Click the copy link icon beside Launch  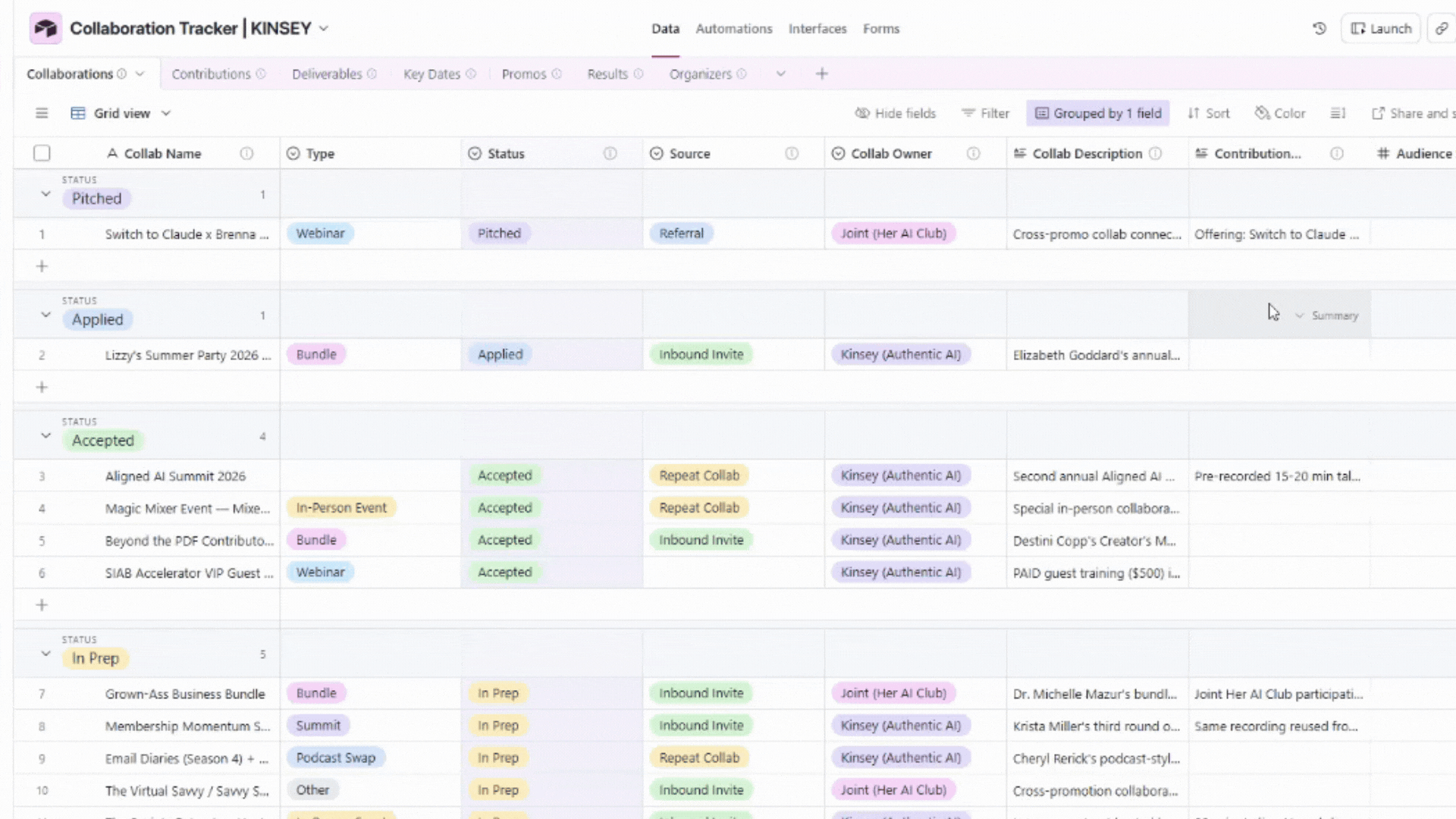(1442, 28)
